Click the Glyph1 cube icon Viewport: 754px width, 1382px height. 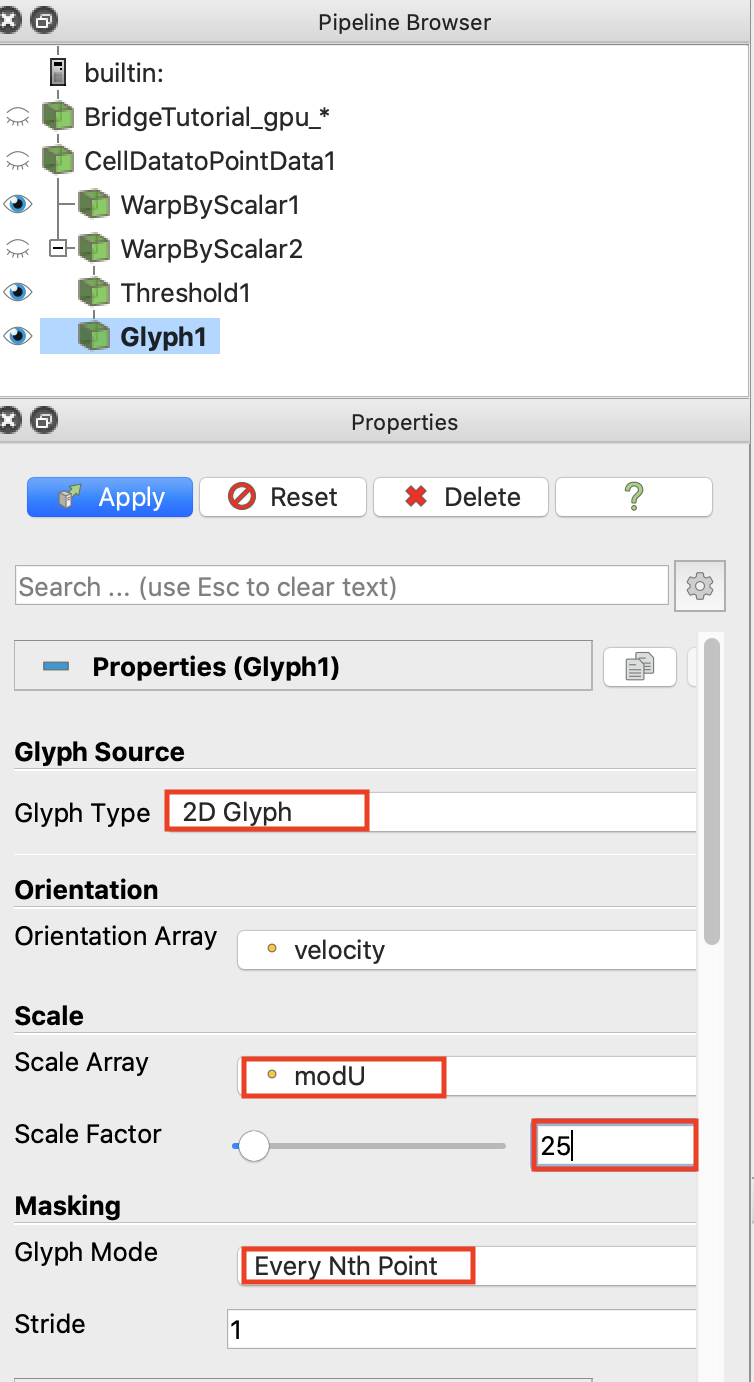pyautogui.click(x=94, y=337)
